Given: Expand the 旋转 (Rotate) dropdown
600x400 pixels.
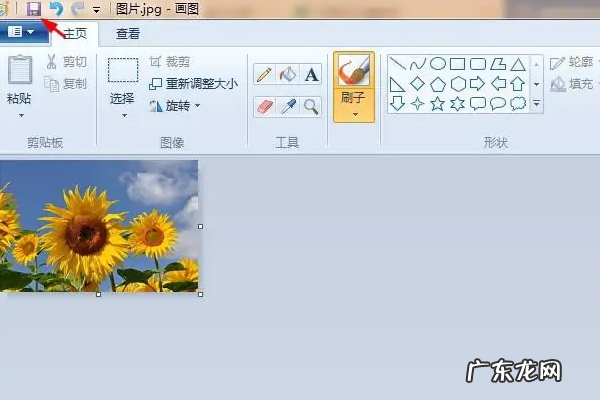Looking at the screenshot, I should click(198, 105).
